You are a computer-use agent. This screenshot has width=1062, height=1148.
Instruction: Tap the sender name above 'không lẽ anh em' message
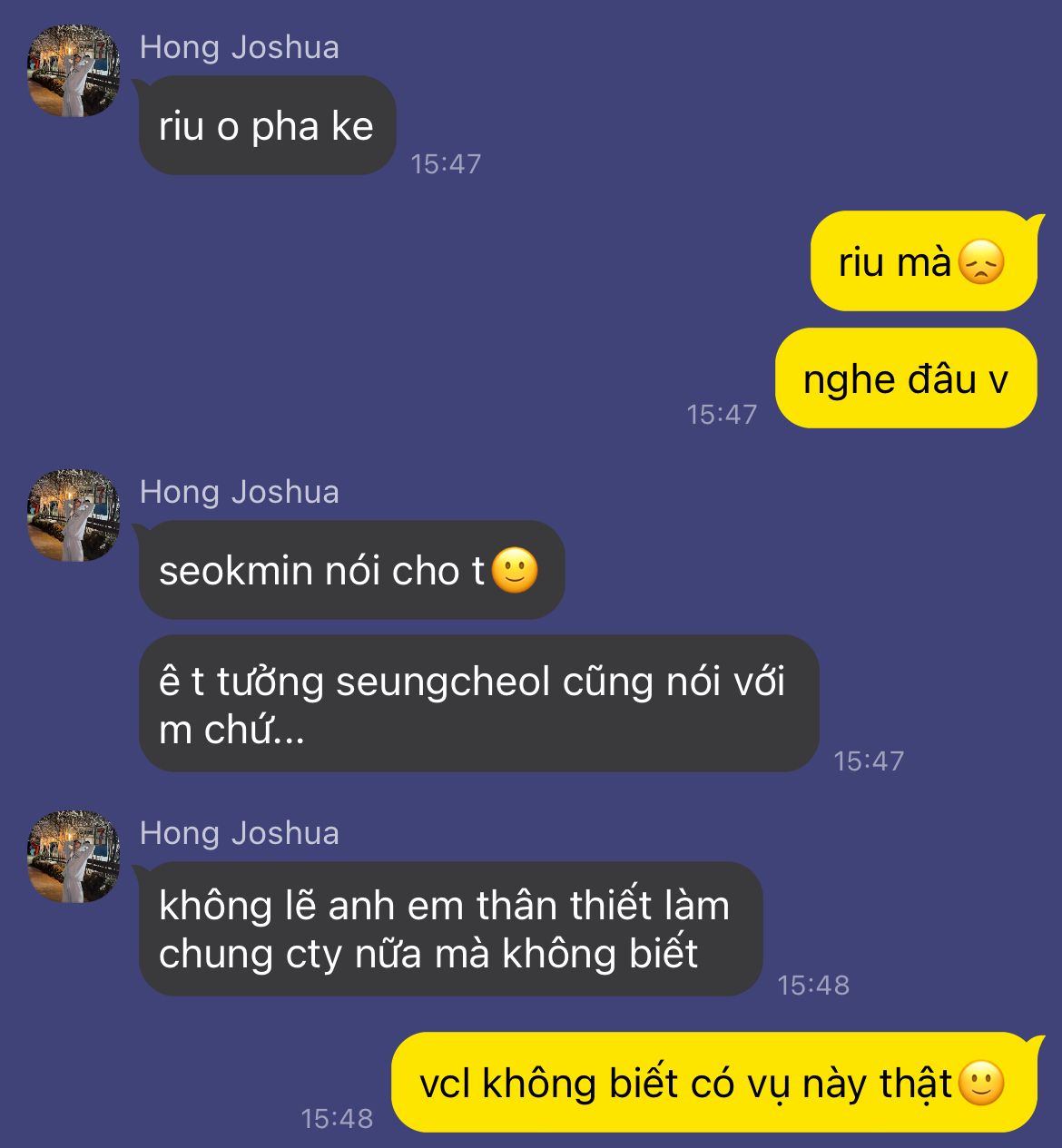point(240,833)
